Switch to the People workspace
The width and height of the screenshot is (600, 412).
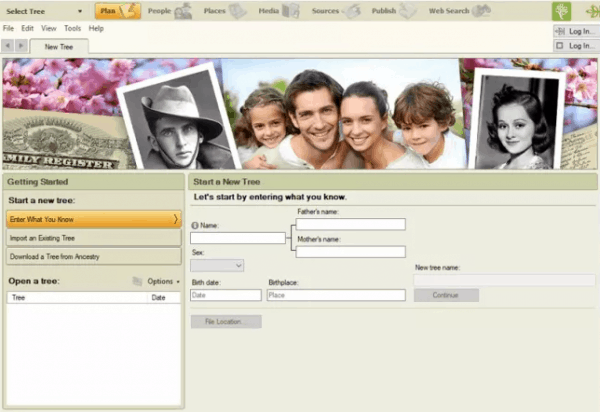169,11
